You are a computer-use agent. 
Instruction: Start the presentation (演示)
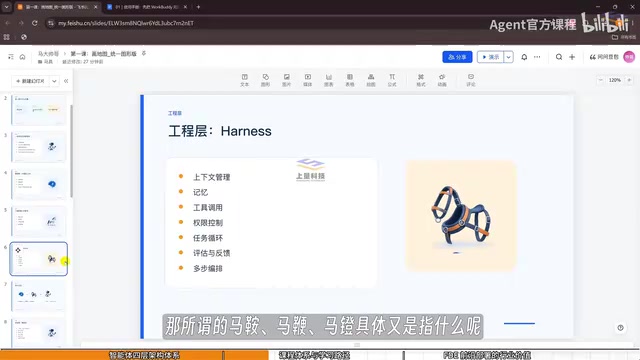point(491,57)
